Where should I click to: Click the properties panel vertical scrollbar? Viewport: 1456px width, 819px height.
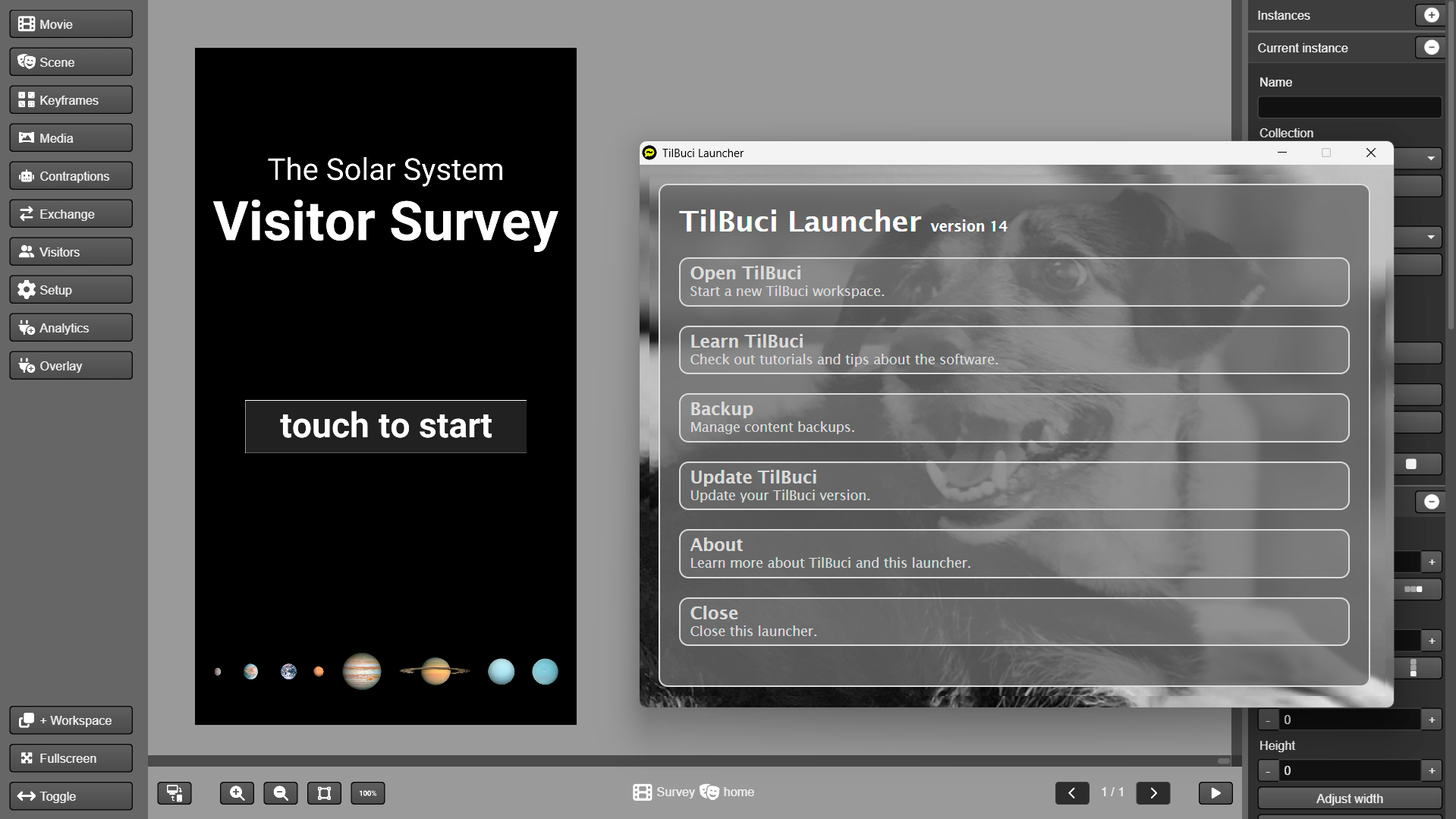pos(1451,164)
